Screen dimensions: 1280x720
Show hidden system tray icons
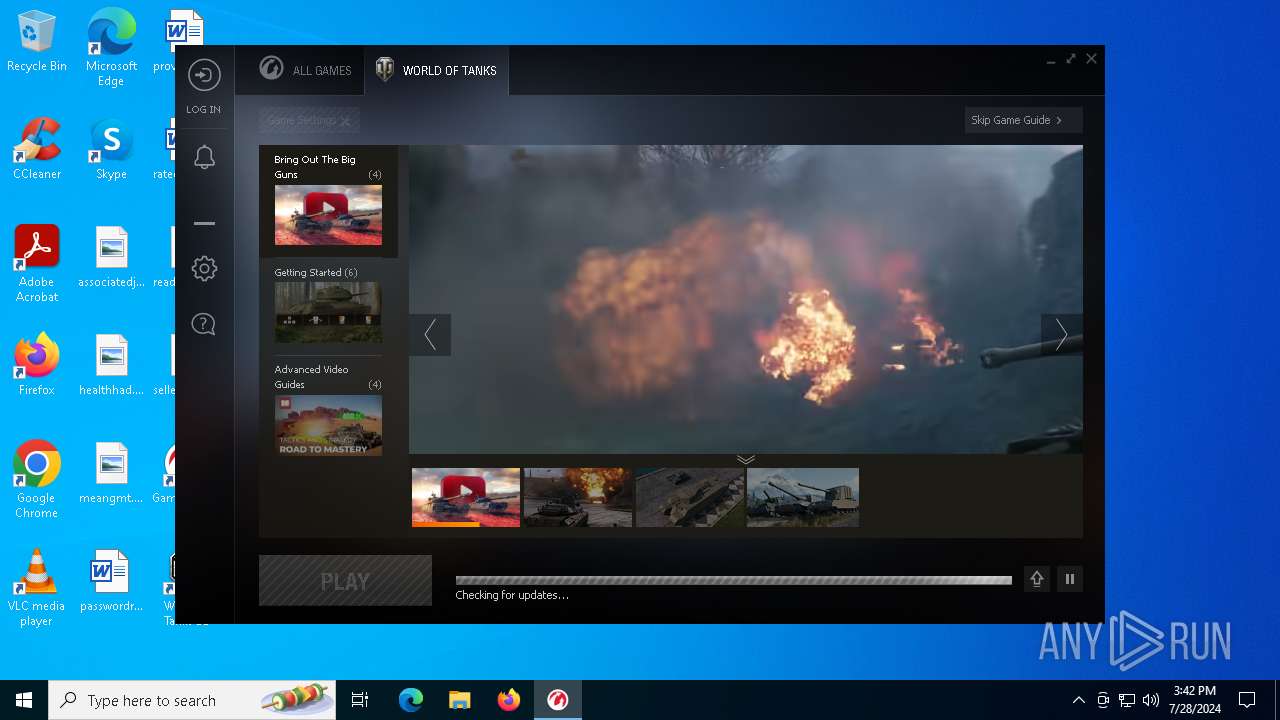[x=1078, y=700]
